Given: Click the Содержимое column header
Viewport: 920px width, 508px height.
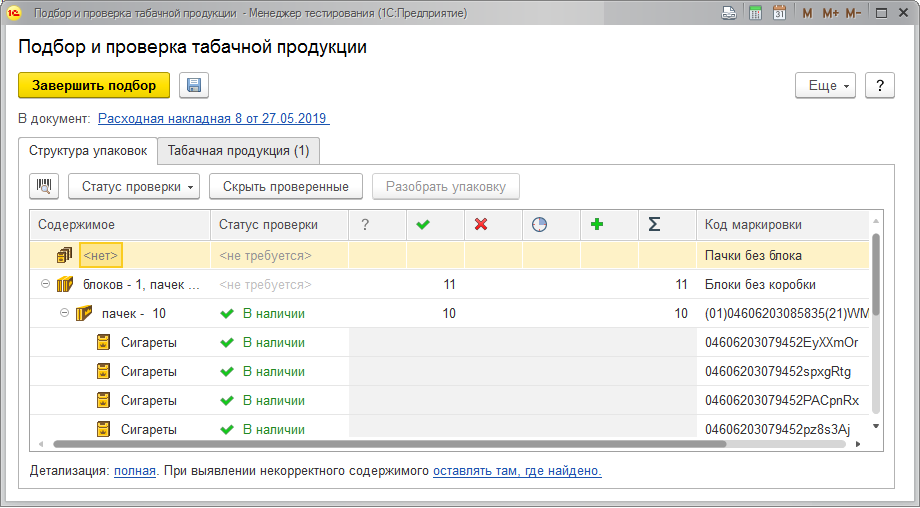Looking at the screenshot, I should [120, 225].
